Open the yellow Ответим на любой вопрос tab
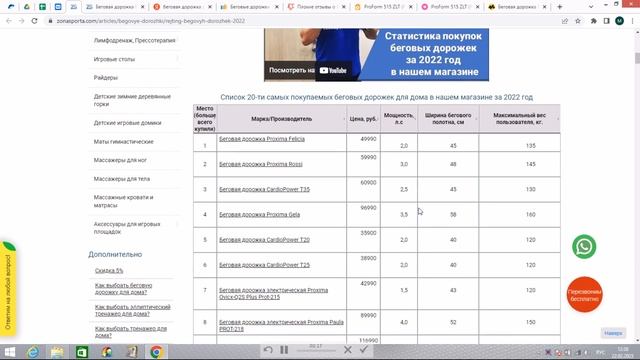Viewport: 640px width, 360px height. (8, 289)
